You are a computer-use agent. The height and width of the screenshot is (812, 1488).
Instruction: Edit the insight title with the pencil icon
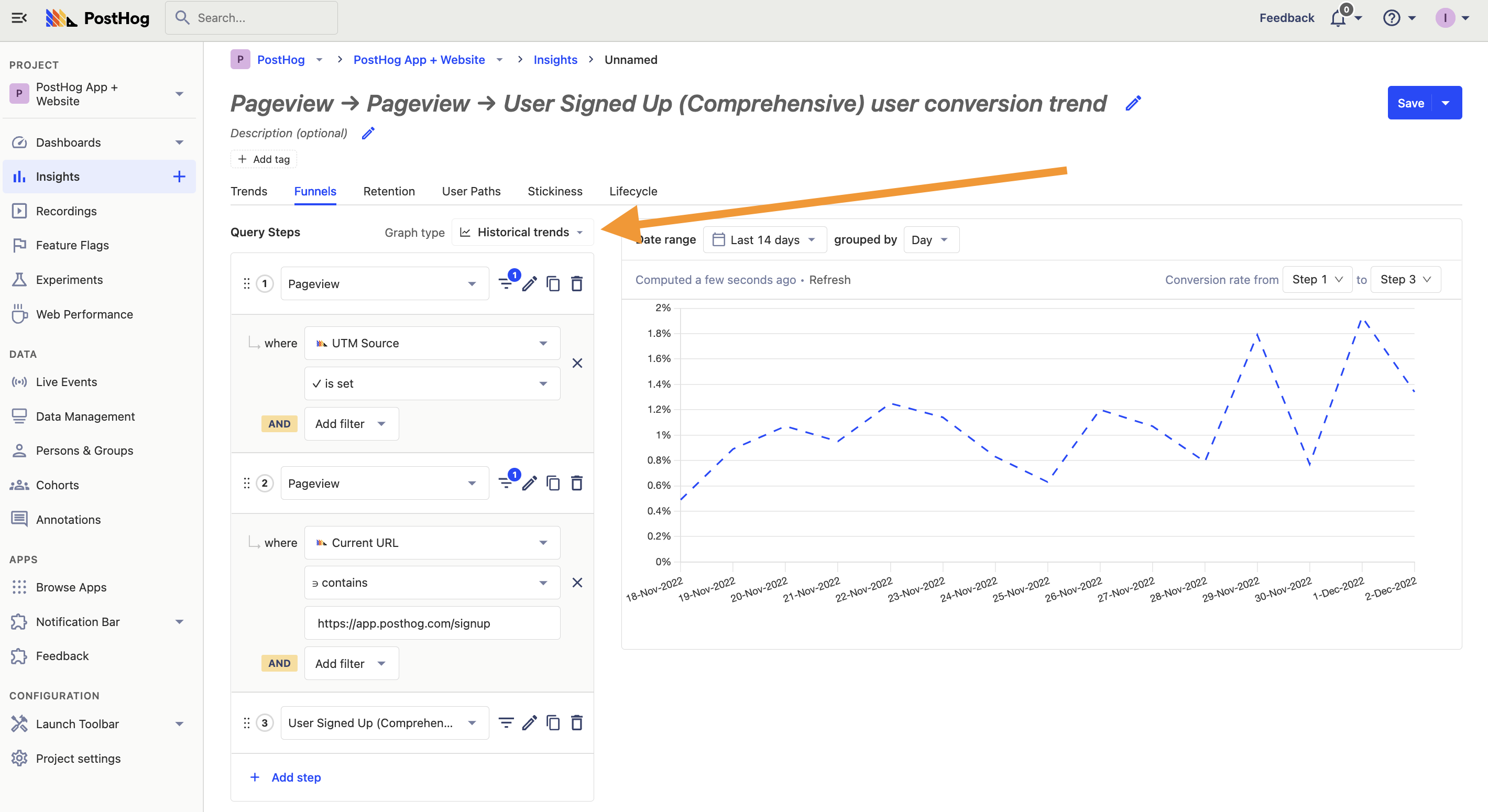coord(1133,103)
